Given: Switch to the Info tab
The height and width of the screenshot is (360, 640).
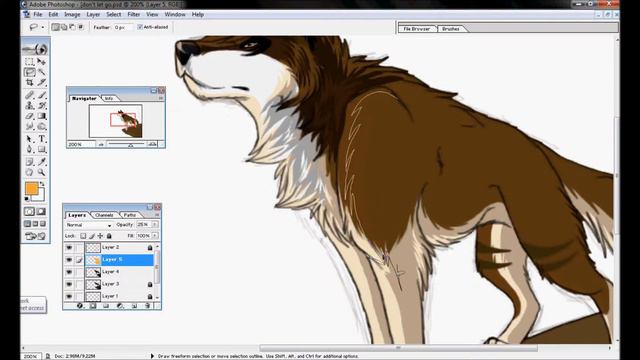Looking at the screenshot, I should pos(109,98).
